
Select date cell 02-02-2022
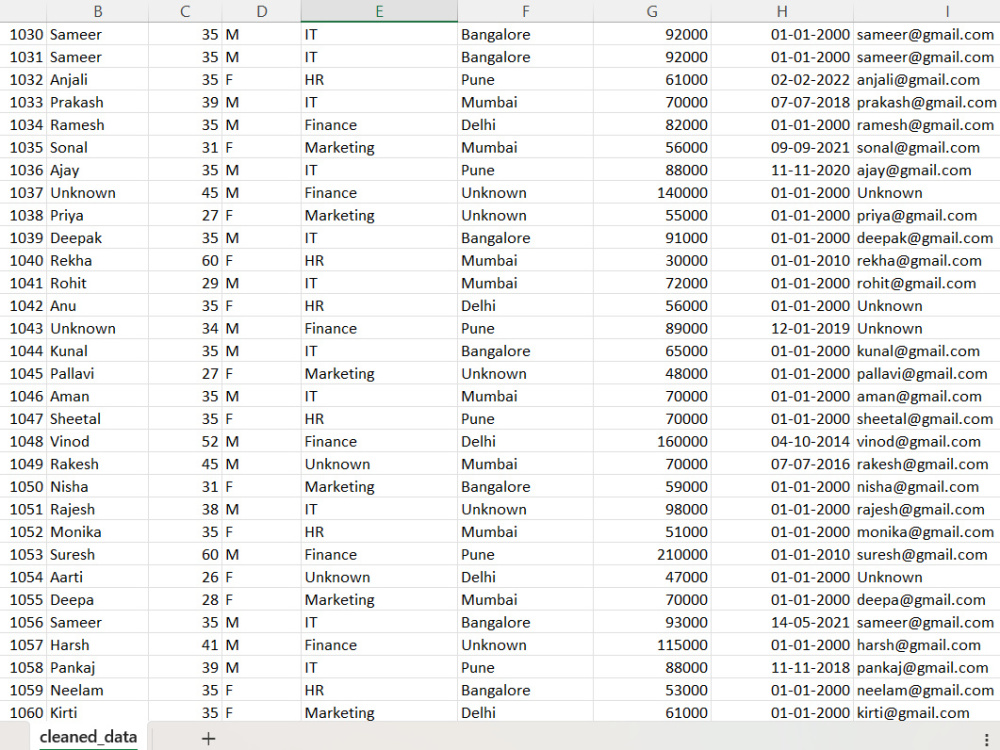tap(782, 80)
